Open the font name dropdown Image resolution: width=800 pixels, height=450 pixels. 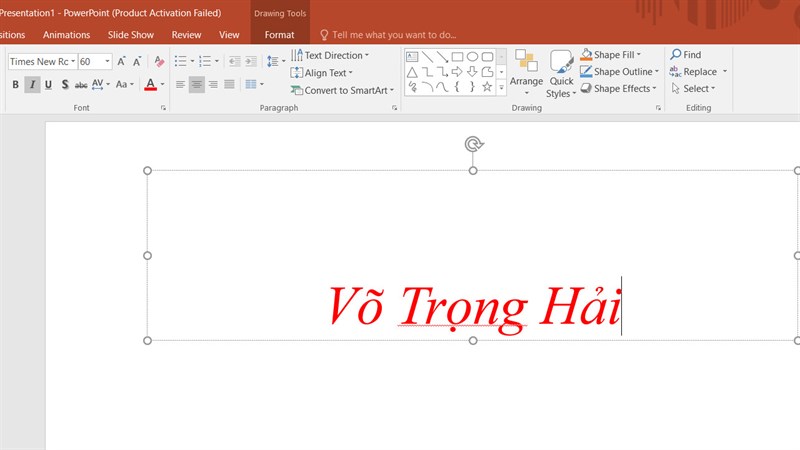click(73, 62)
